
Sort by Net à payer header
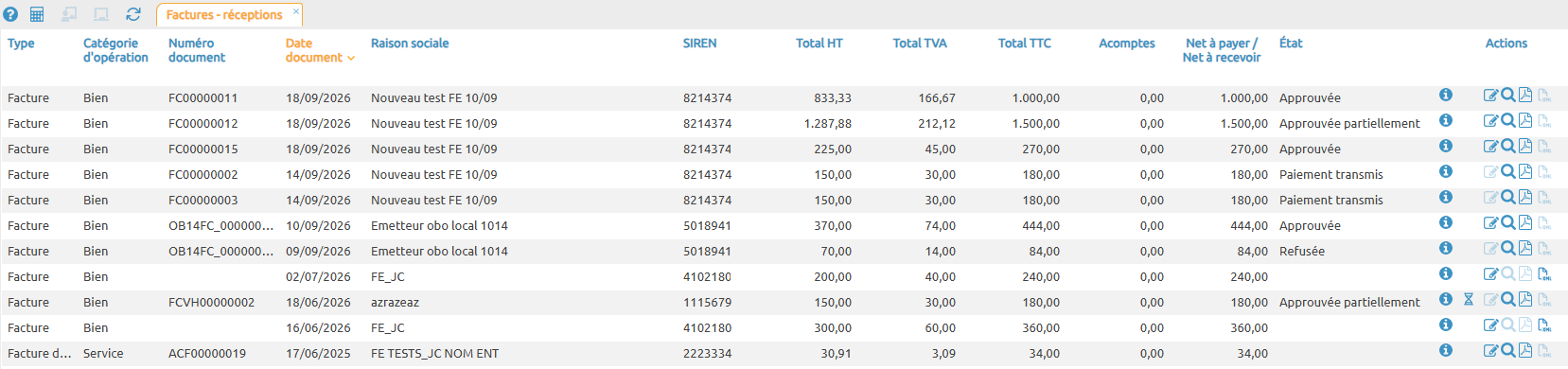click(1222, 50)
